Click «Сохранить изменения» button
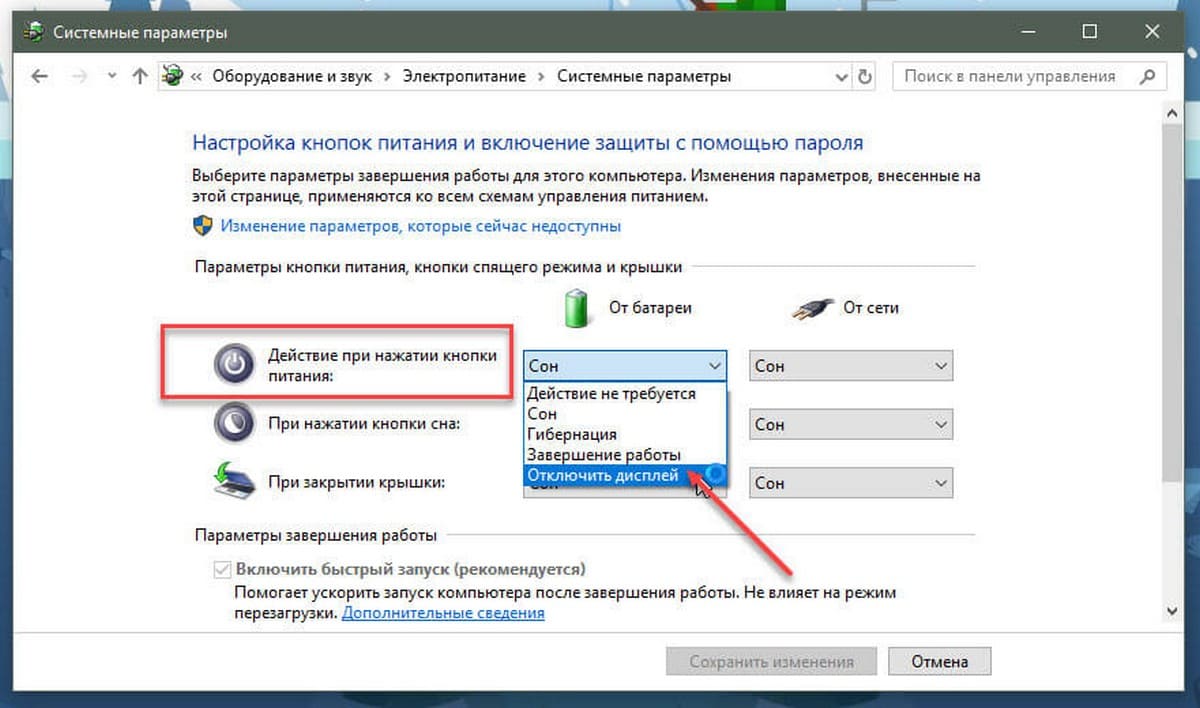1200x708 pixels. tap(771, 661)
